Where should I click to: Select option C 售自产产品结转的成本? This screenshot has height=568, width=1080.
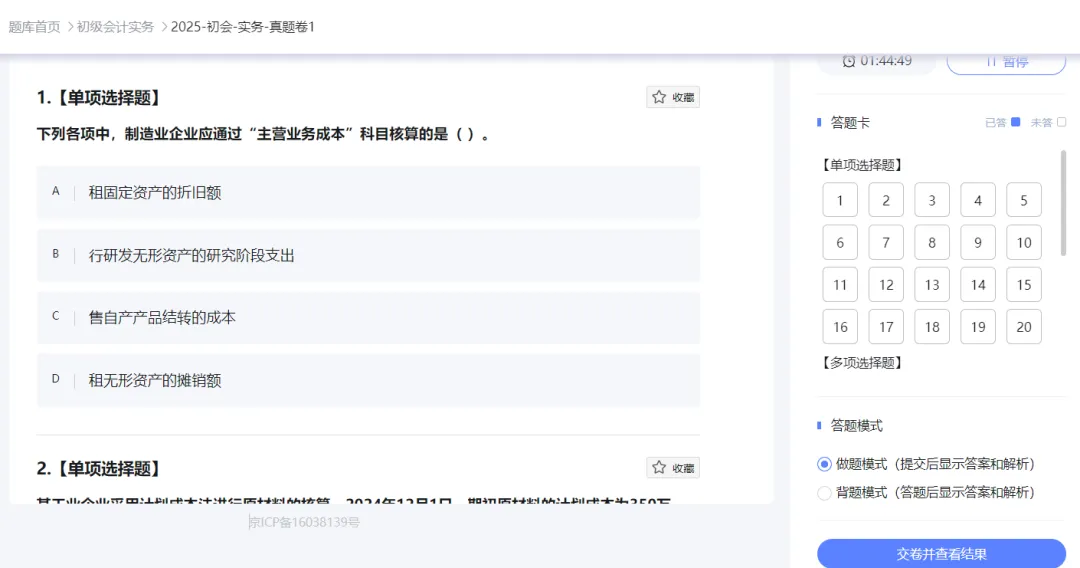click(x=368, y=317)
